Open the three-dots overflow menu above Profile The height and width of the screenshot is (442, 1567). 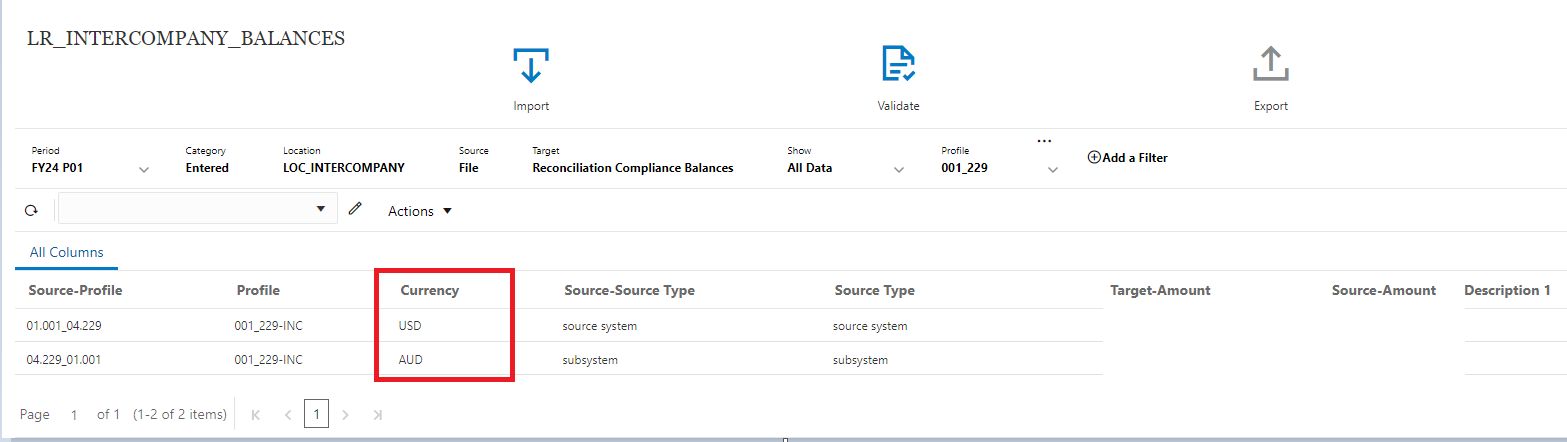point(1044,140)
